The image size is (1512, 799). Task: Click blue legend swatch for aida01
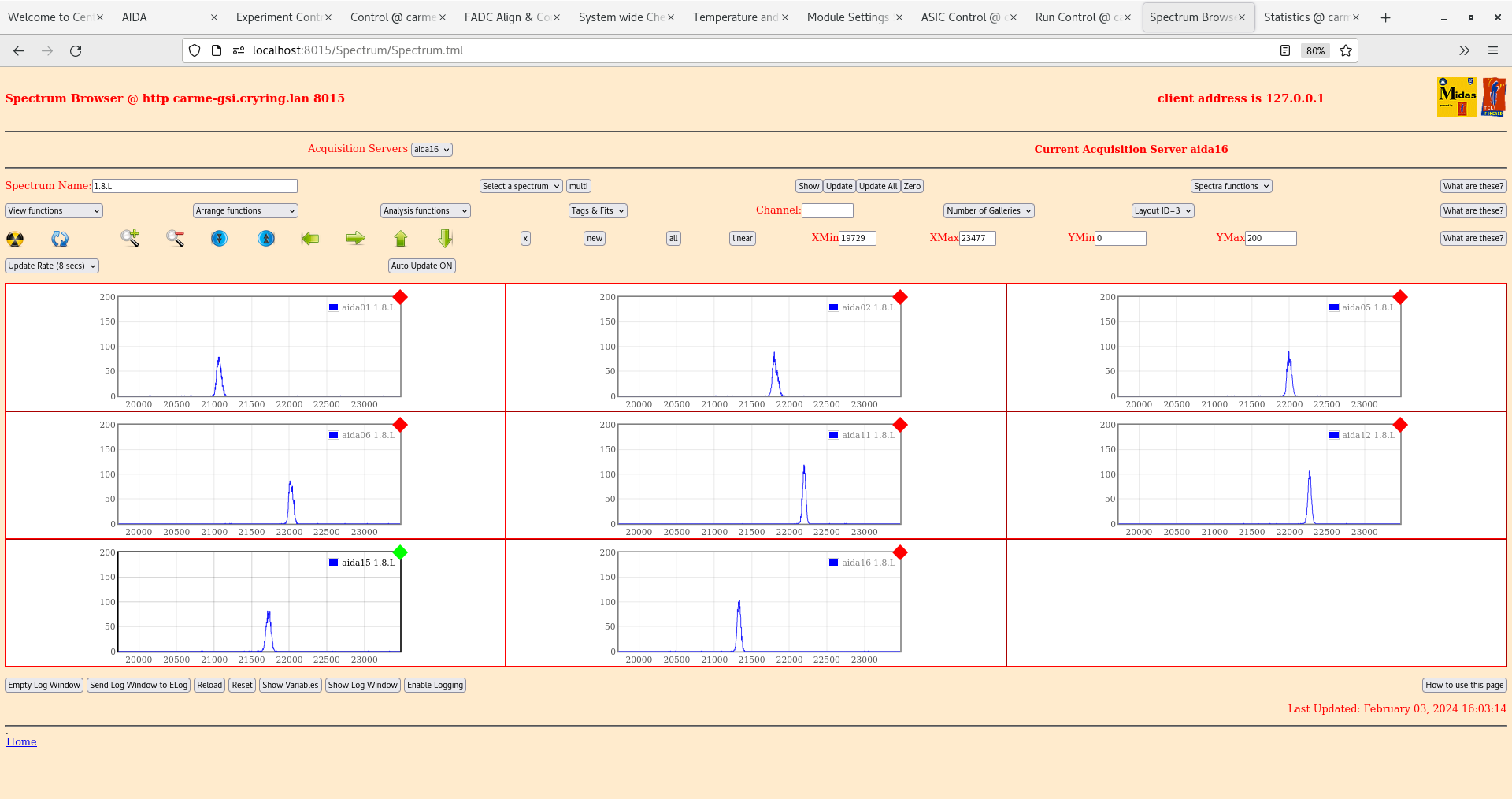coord(333,308)
